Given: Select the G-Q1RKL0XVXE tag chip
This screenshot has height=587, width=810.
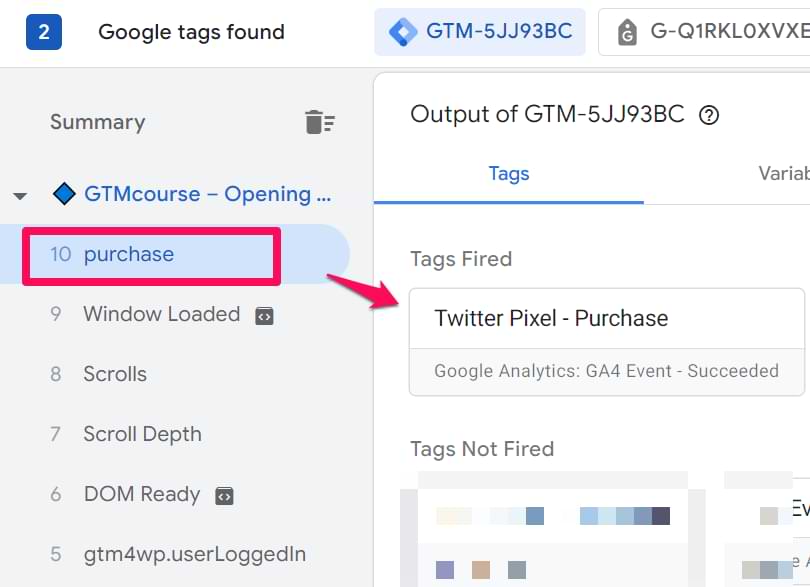Looking at the screenshot, I should click(704, 32).
